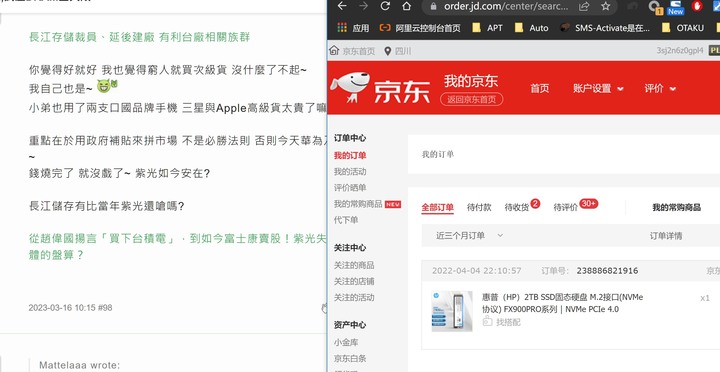
Task: Open the red stop-hand extension
Action: pyautogui.click(x=697, y=6)
